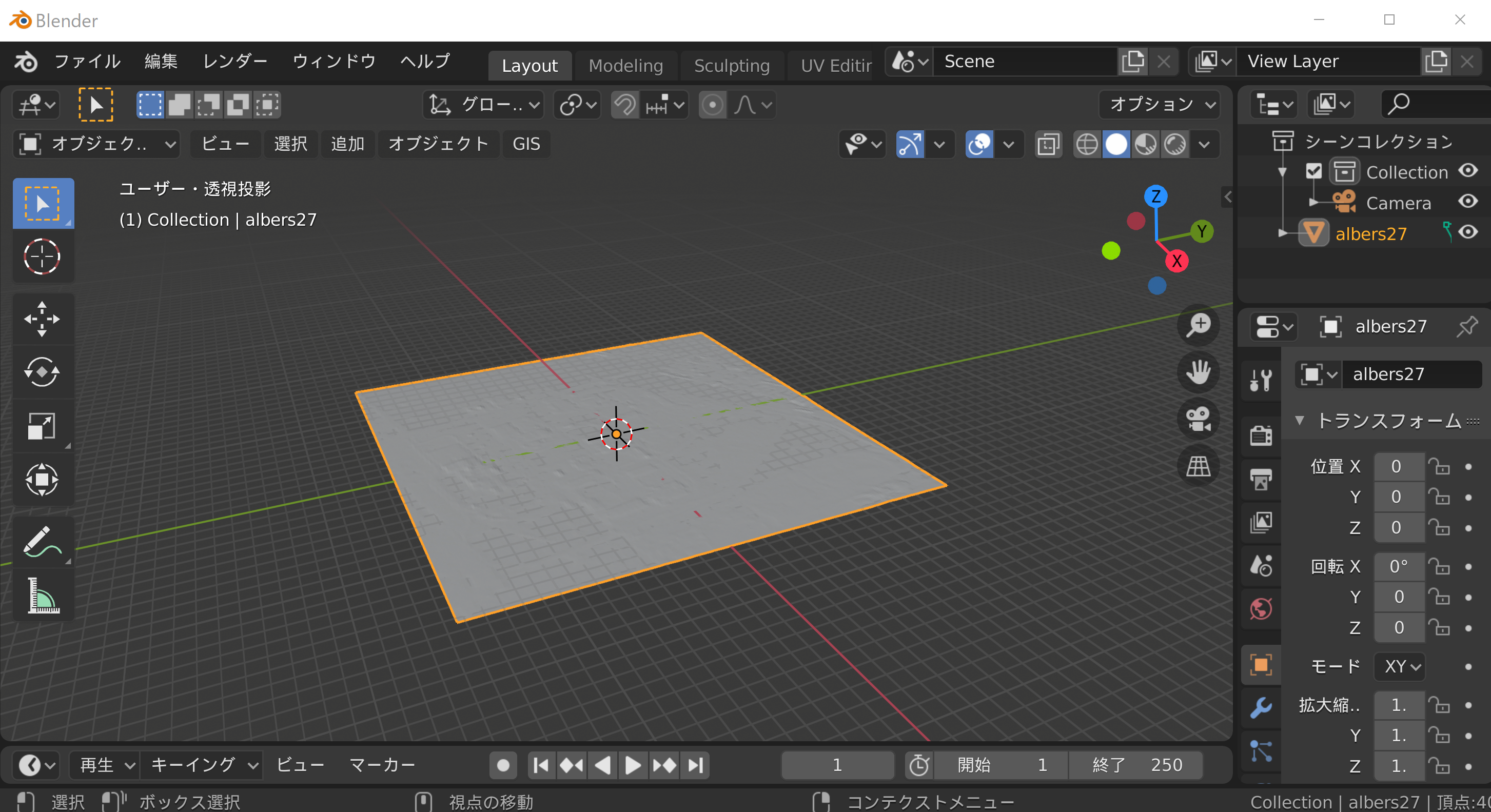Open the Tool properties tab
Image resolution: width=1491 pixels, height=812 pixels.
pyautogui.click(x=1261, y=380)
